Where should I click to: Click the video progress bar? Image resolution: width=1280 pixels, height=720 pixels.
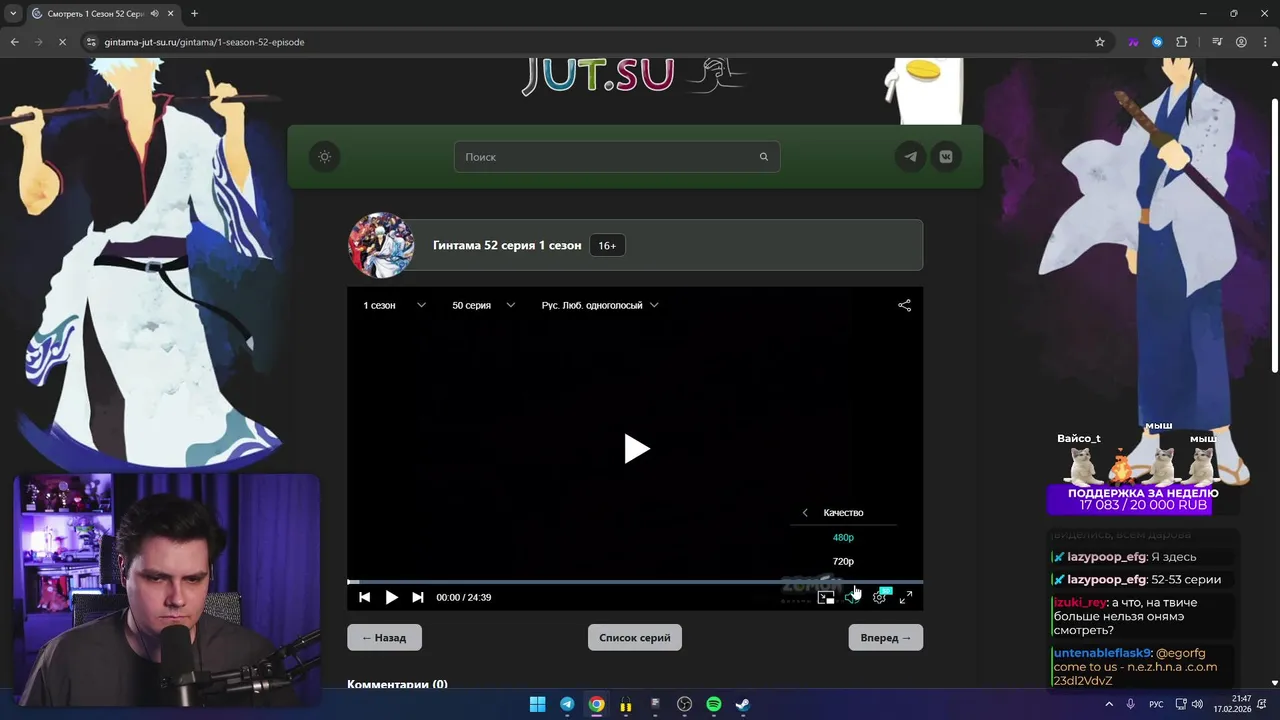click(635, 581)
